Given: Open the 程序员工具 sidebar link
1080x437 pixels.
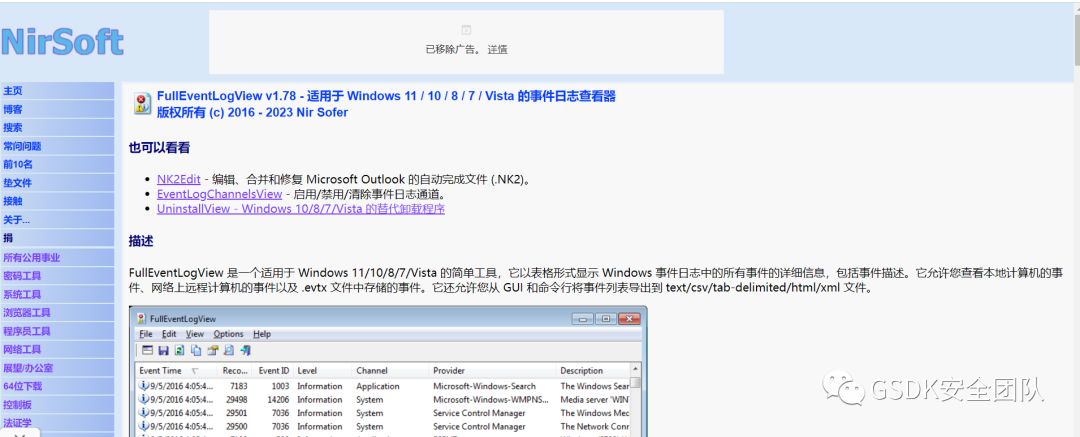Looking at the screenshot, I should pos(27,331).
